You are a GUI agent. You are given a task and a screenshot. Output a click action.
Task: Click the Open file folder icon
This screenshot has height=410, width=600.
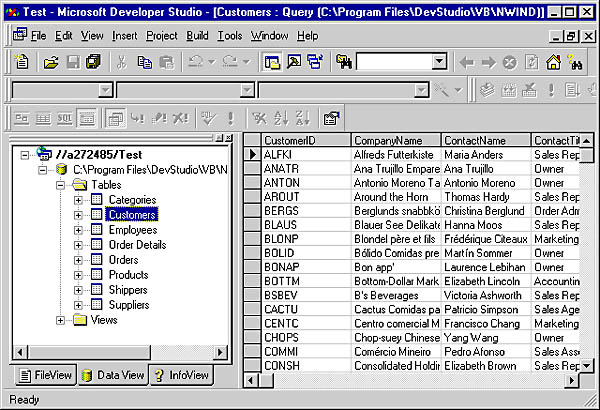tap(51, 62)
